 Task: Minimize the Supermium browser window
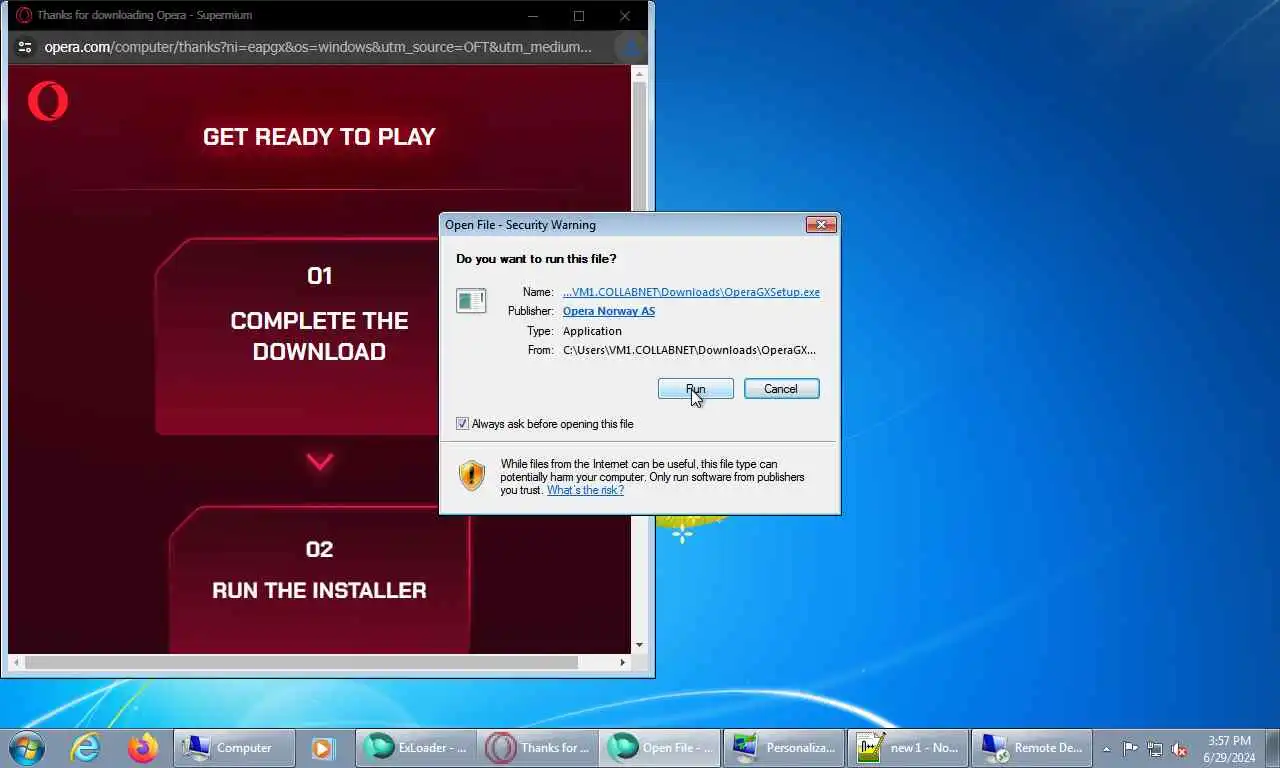tap(534, 16)
